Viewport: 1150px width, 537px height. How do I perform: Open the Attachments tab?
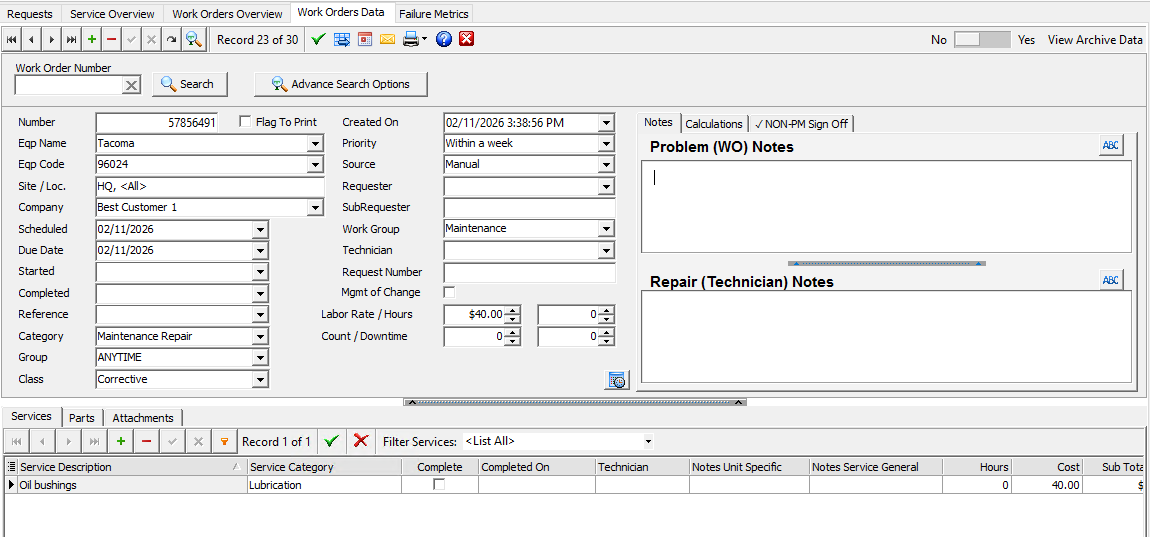tap(143, 417)
